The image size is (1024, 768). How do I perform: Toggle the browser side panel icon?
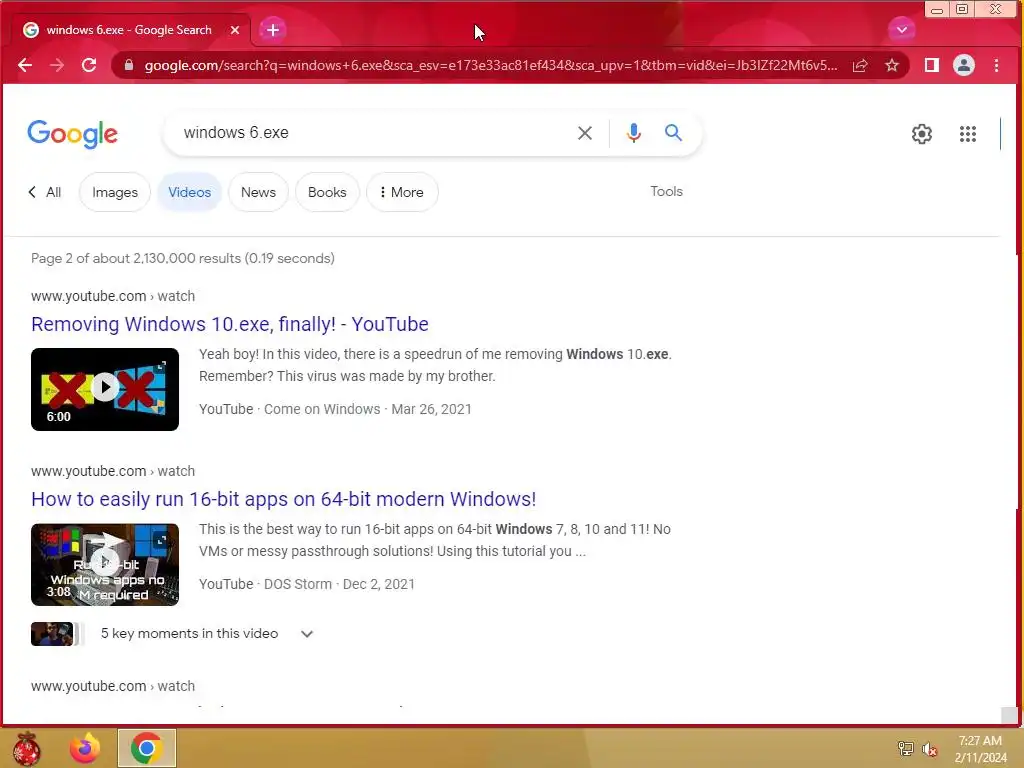click(x=932, y=65)
